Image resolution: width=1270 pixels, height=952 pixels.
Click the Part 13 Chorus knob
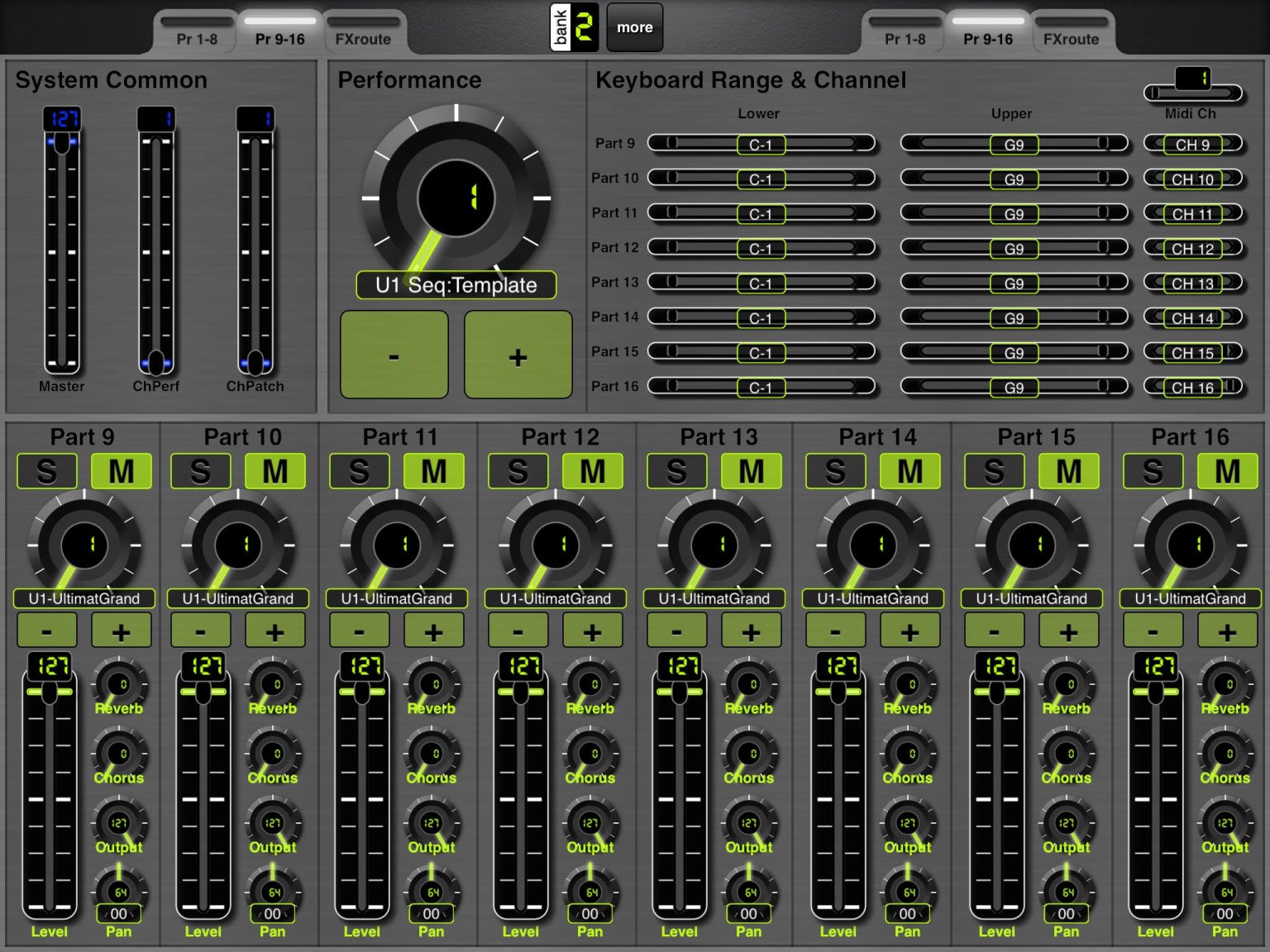click(x=749, y=754)
